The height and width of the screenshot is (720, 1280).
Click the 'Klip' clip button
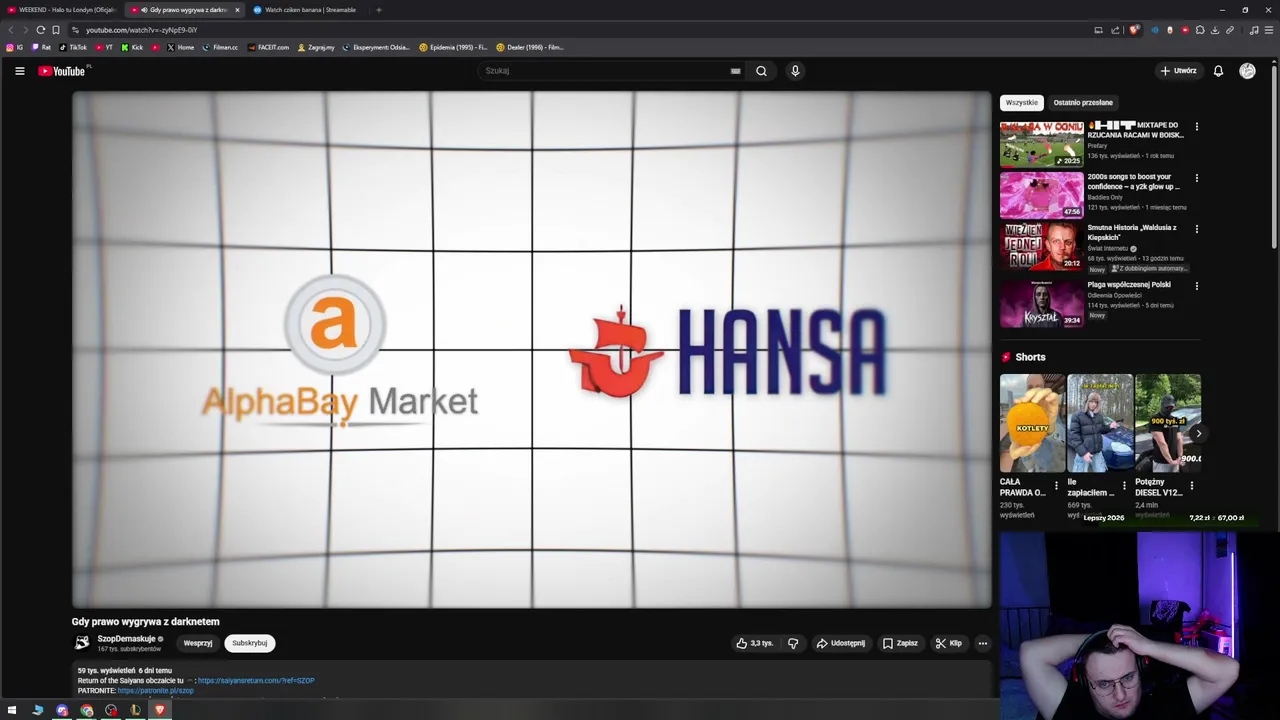coord(949,643)
